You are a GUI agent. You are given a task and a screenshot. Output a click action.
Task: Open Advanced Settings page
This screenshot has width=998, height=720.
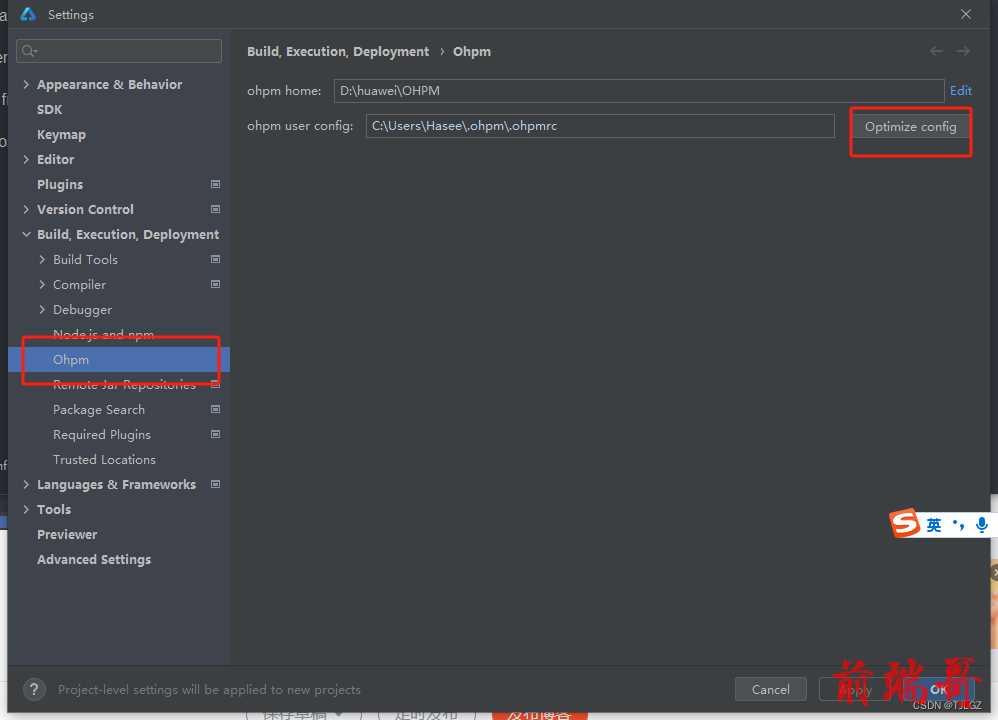coord(94,560)
